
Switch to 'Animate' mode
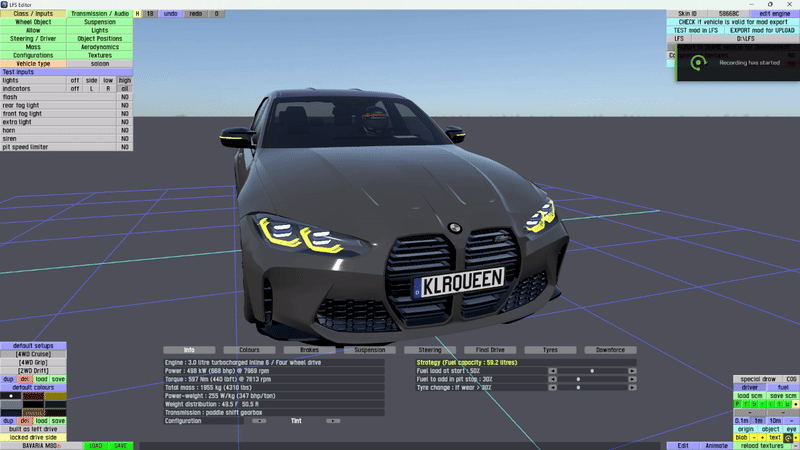[x=716, y=446]
